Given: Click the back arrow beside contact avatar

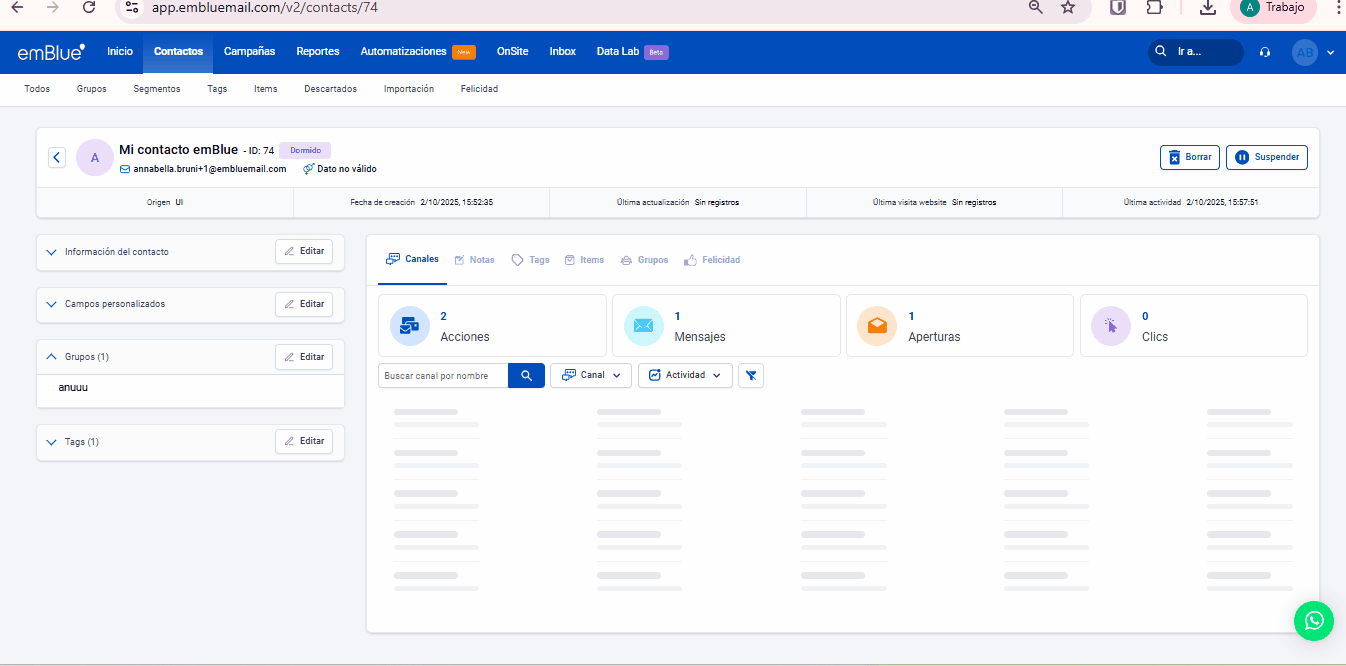Looking at the screenshot, I should (x=57, y=157).
